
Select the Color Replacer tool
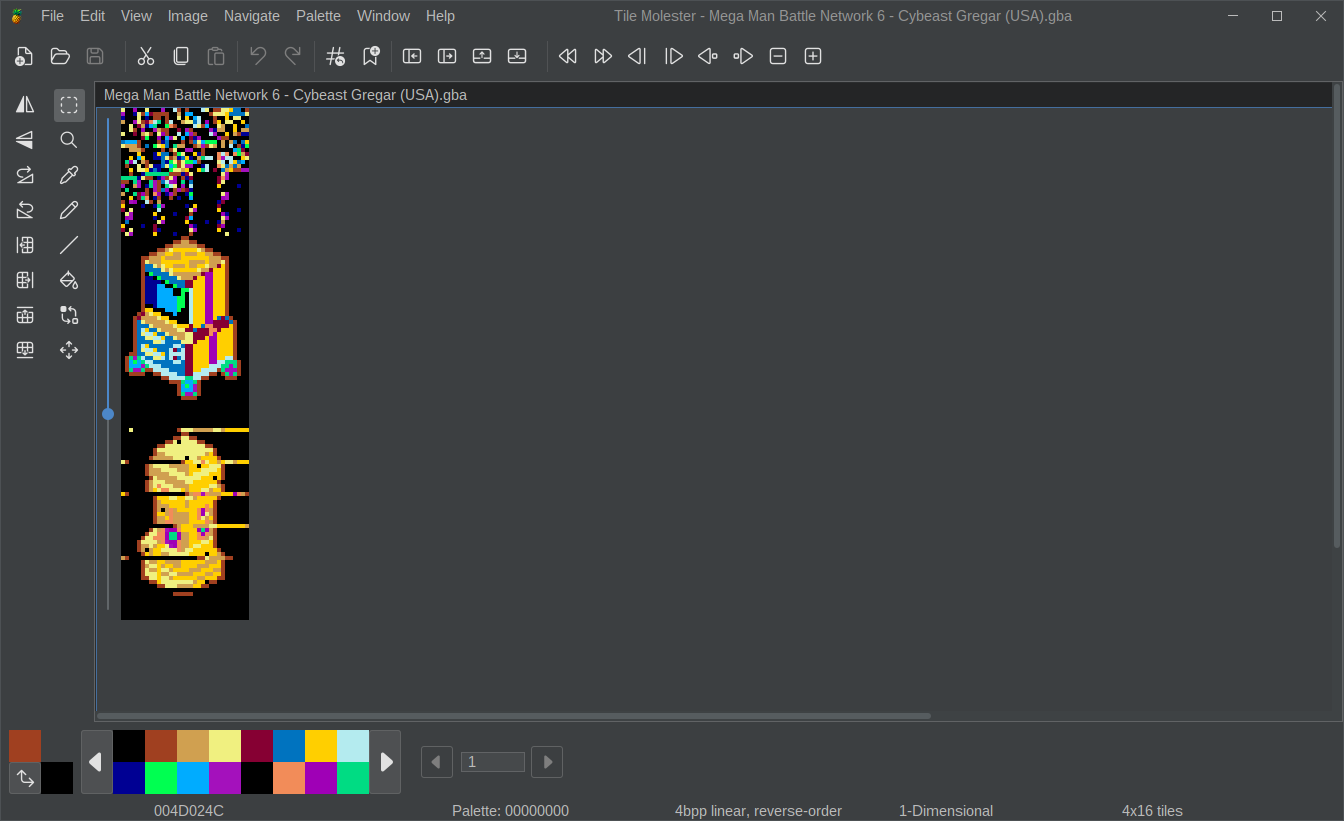pyautogui.click(x=69, y=315)
